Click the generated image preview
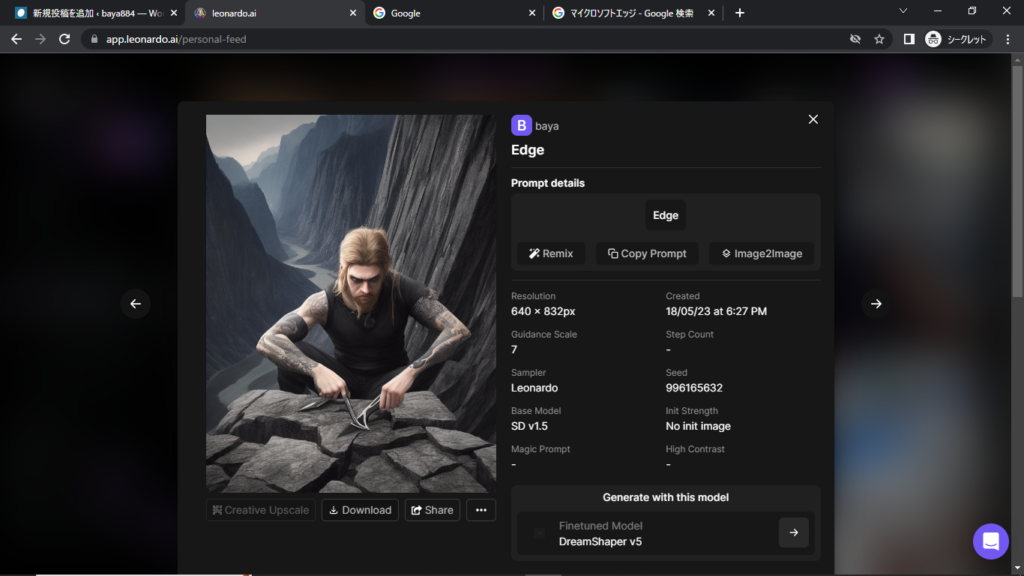Viewport: 1024px width, 576px height. [350, 303]
